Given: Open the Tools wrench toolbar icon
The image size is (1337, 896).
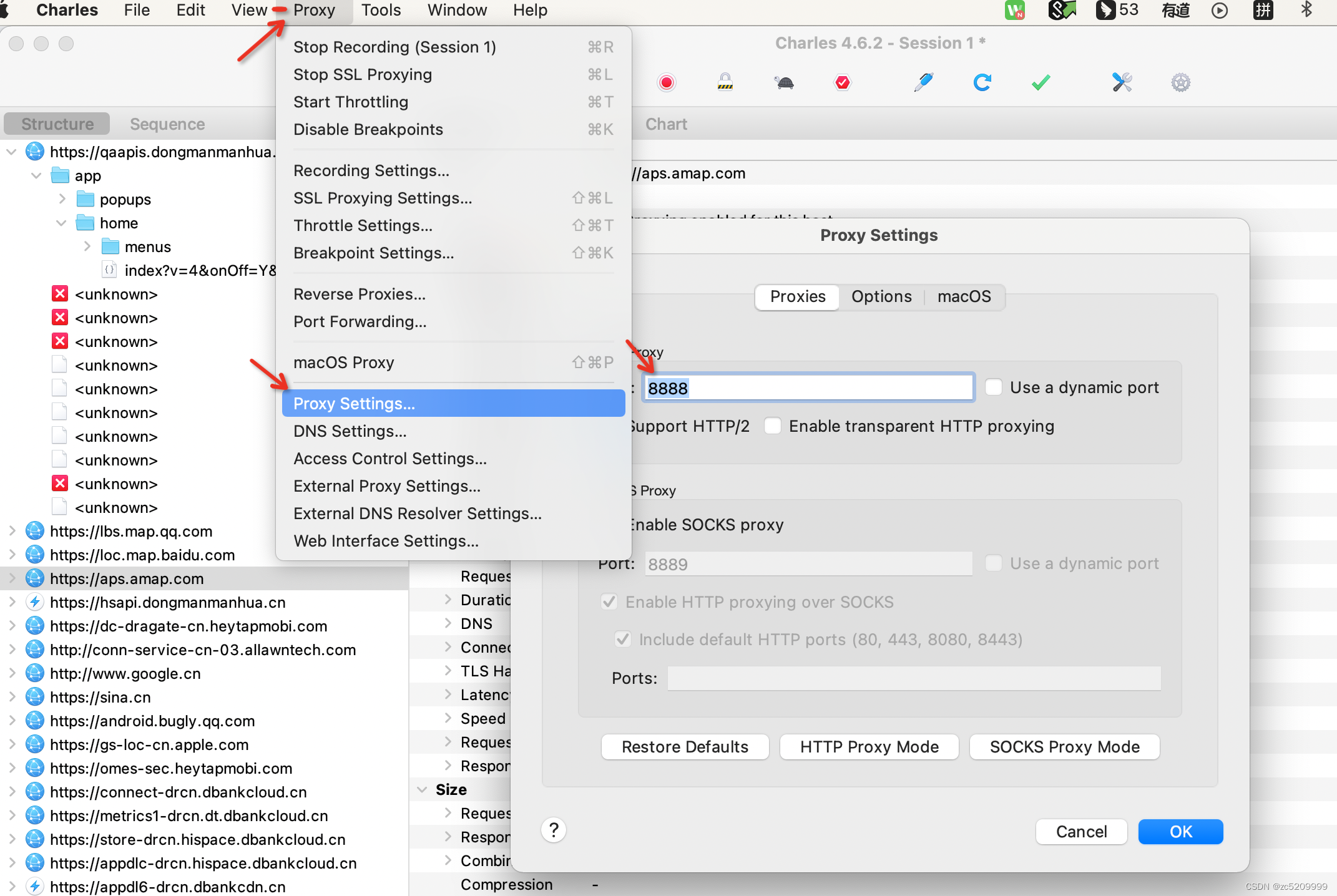Looking at the screenshot, I should [1122, 82].
